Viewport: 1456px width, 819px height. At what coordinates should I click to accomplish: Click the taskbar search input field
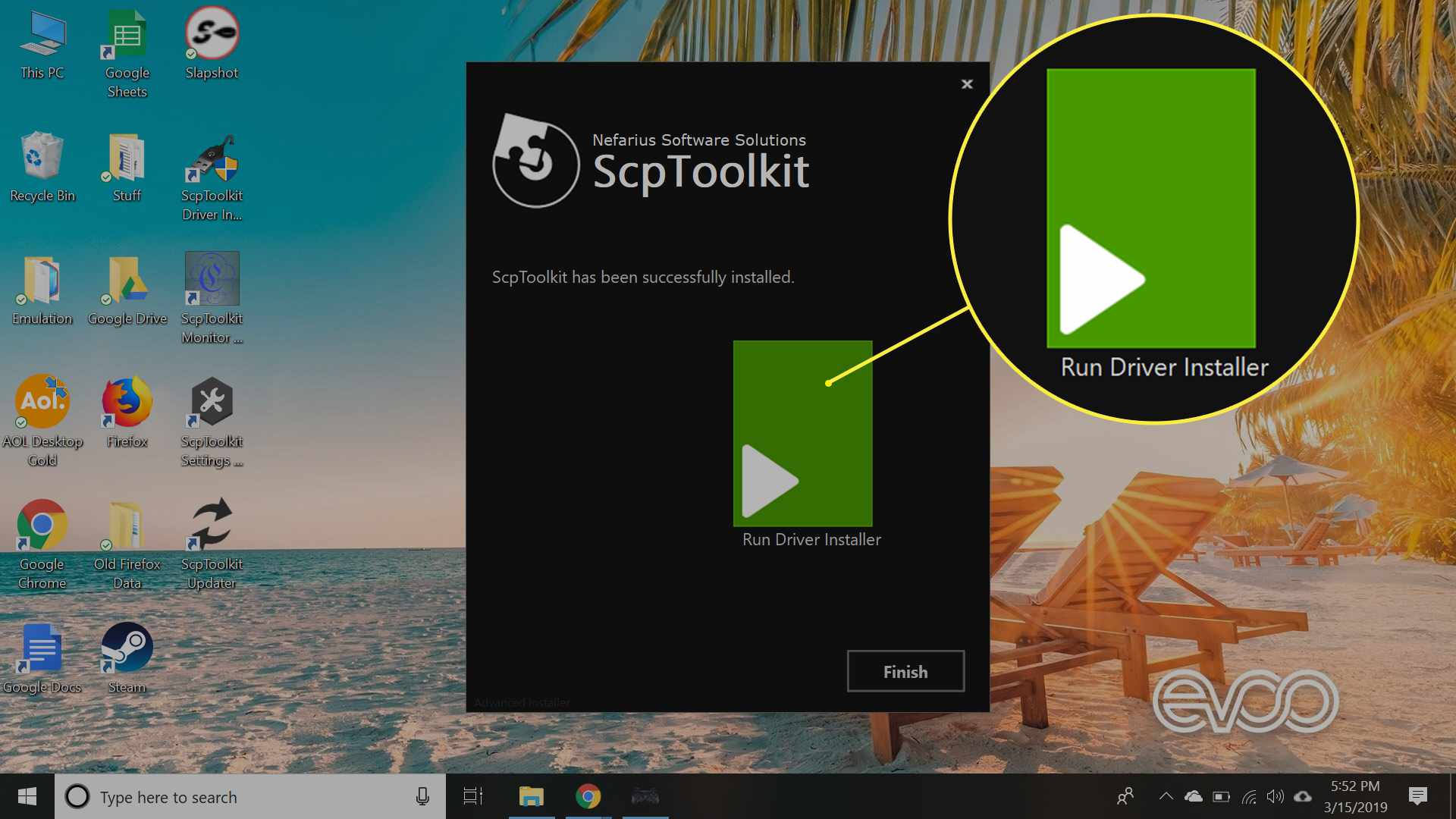254,796
